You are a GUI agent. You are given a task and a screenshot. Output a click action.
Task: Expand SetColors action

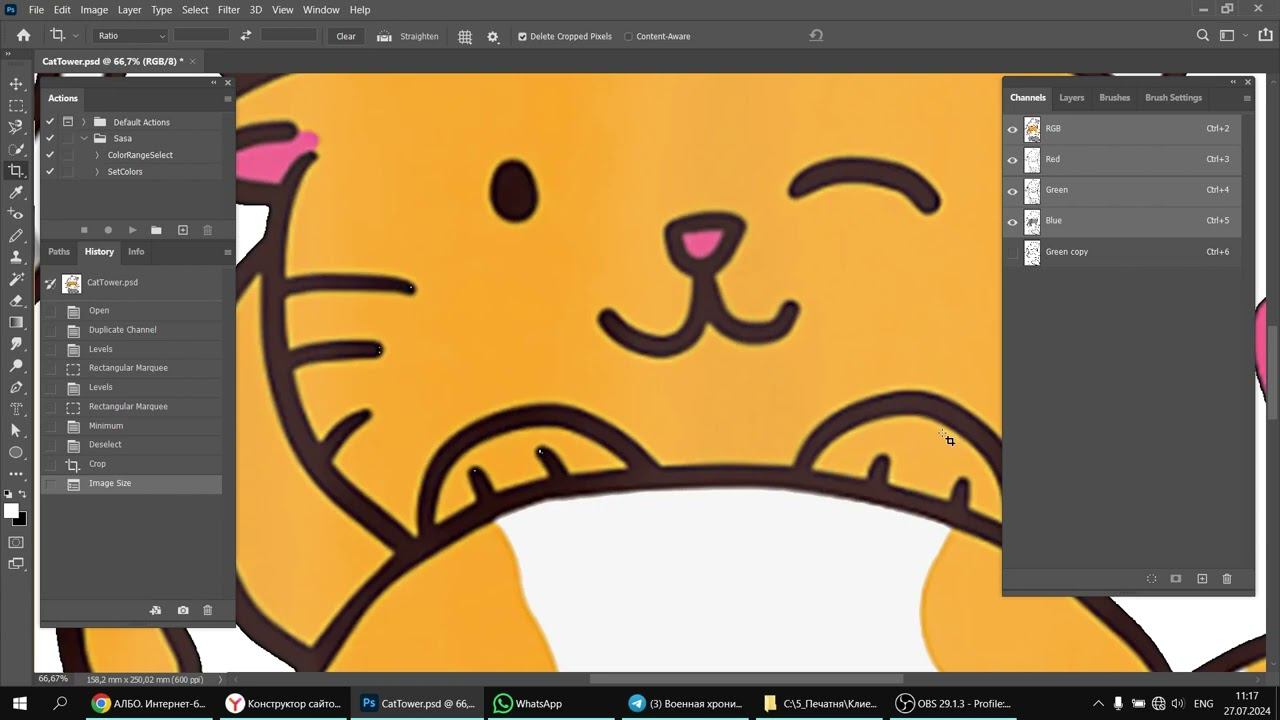coord(97,172)
